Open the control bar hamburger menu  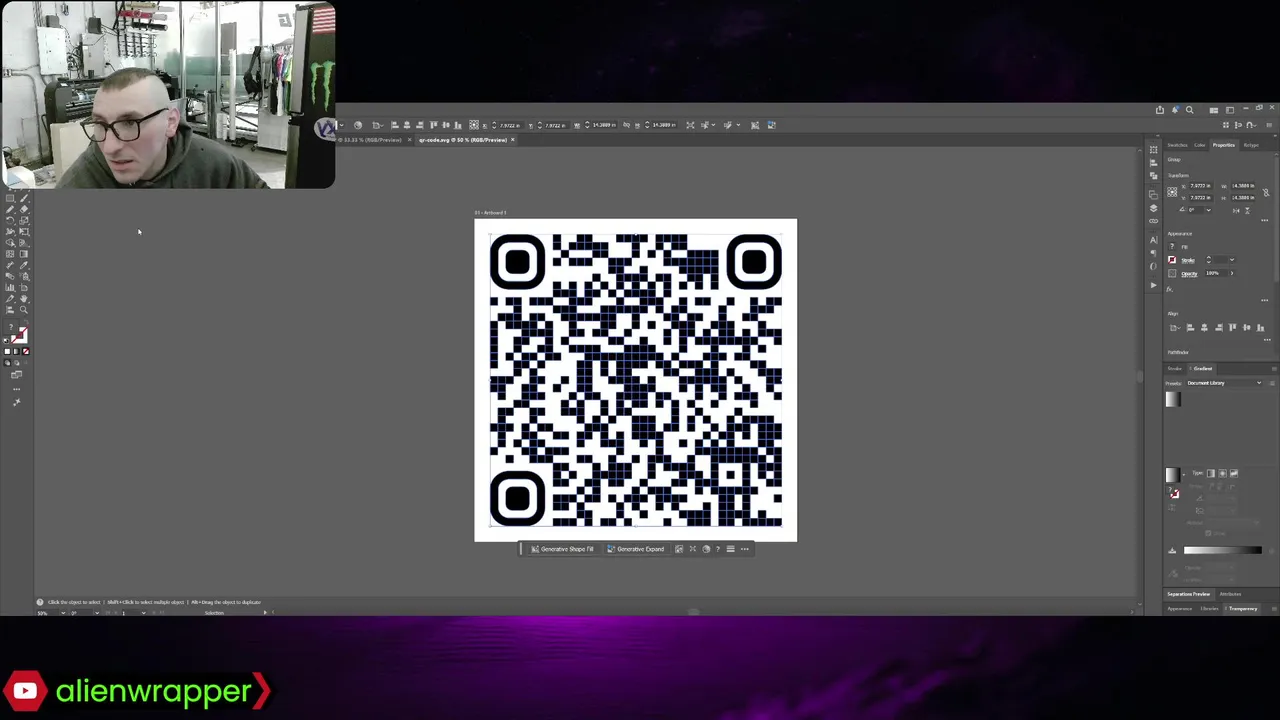1269,125
